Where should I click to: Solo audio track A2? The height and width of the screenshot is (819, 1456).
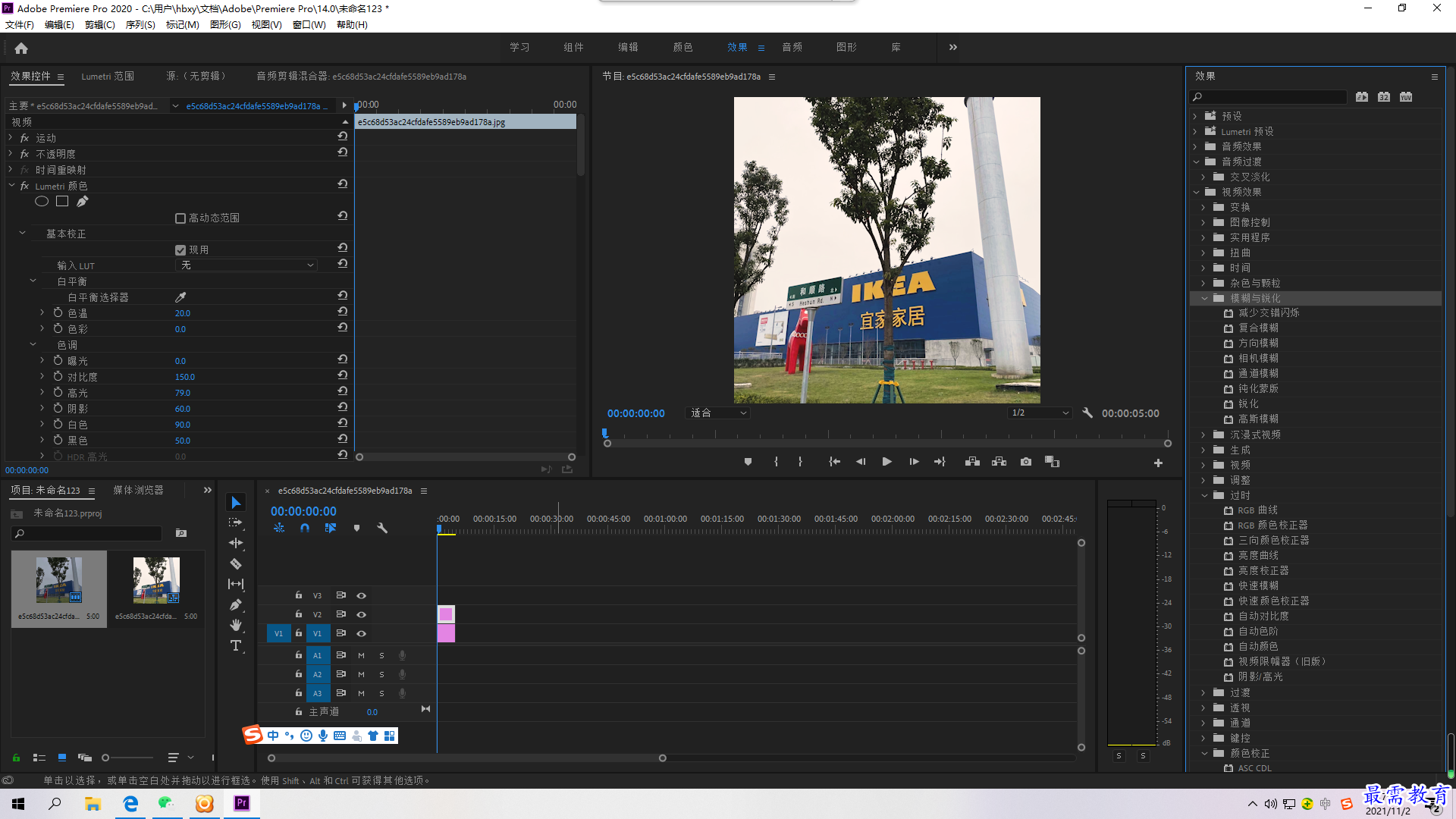[381, 674]
